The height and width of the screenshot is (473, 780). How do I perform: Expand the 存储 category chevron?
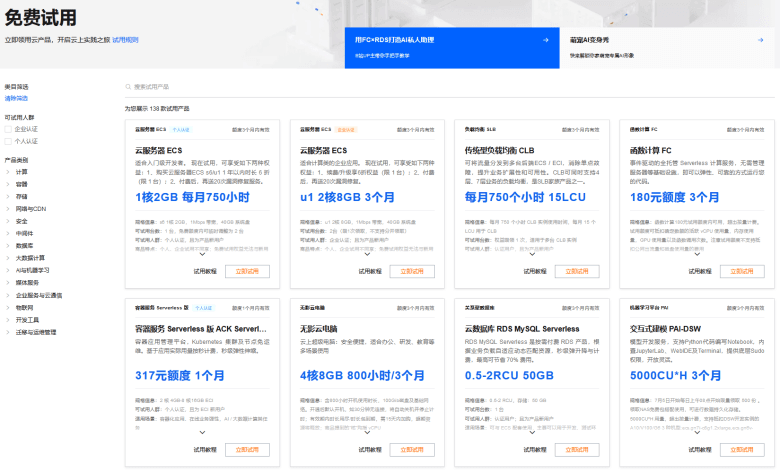pyautogui.click(x=7, y=197)
